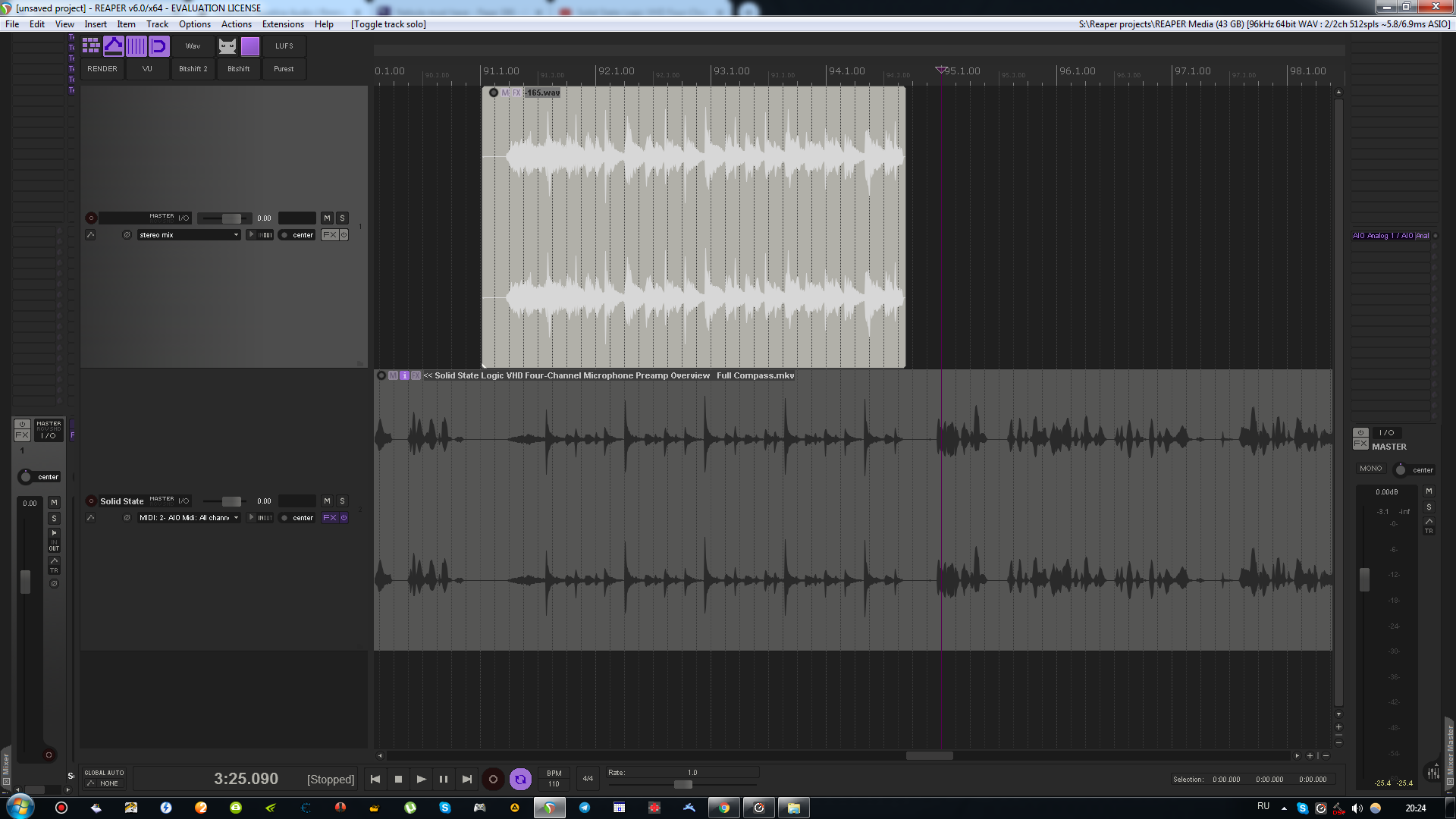Screen dimensions: 1456x819
Task: Open the 4/4 time signature selector
Action: coord(588,779)
